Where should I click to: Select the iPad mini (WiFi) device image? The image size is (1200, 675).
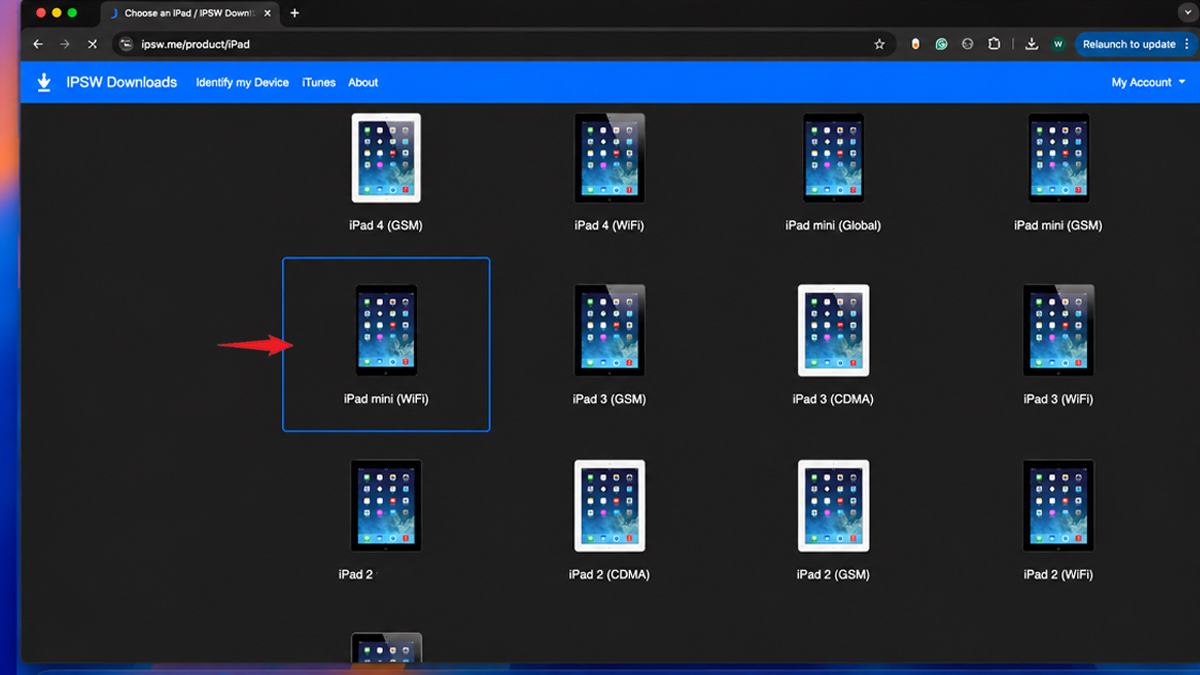point(386,330)
